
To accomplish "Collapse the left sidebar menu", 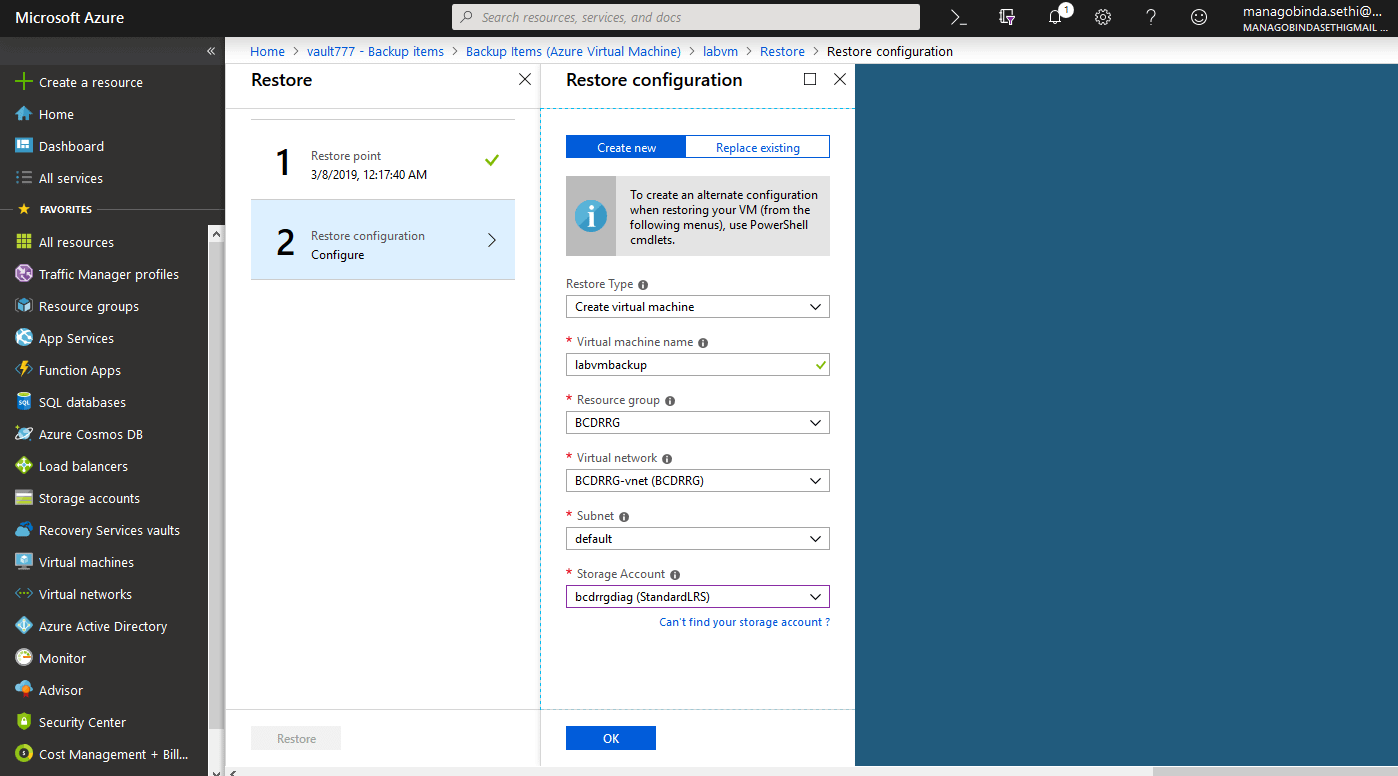I will [211, 51].
